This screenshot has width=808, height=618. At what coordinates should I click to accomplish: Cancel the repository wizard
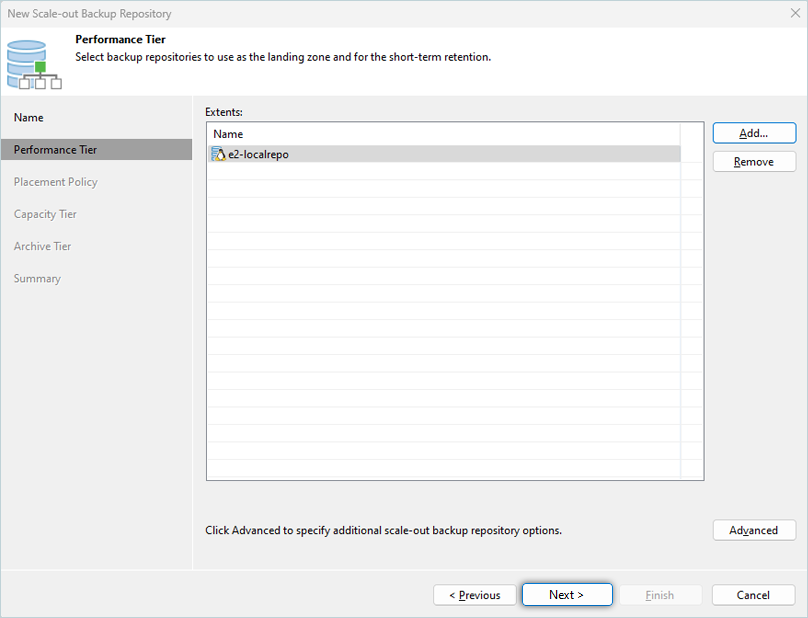753,595
